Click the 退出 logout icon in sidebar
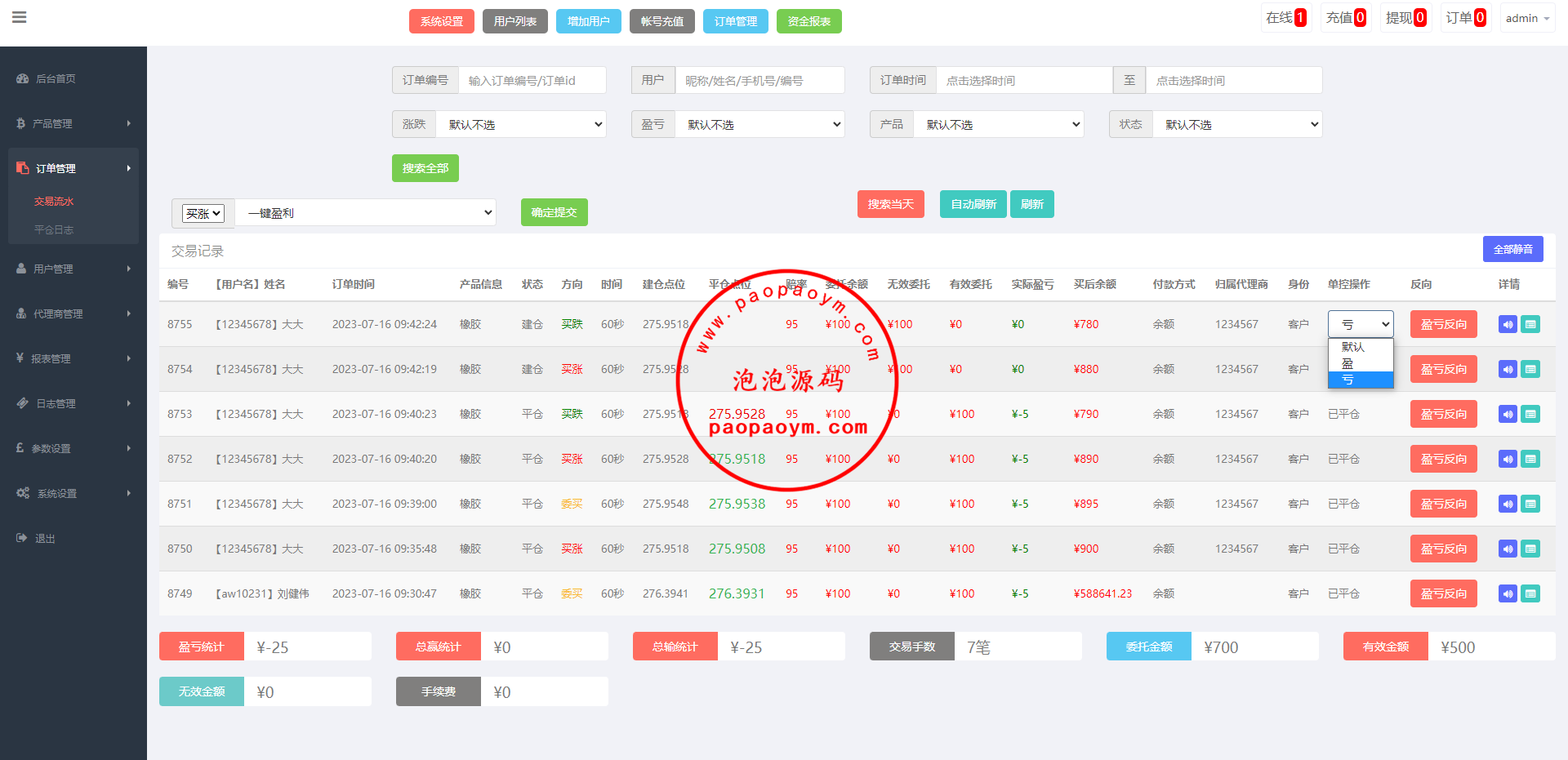 [22, 538]
